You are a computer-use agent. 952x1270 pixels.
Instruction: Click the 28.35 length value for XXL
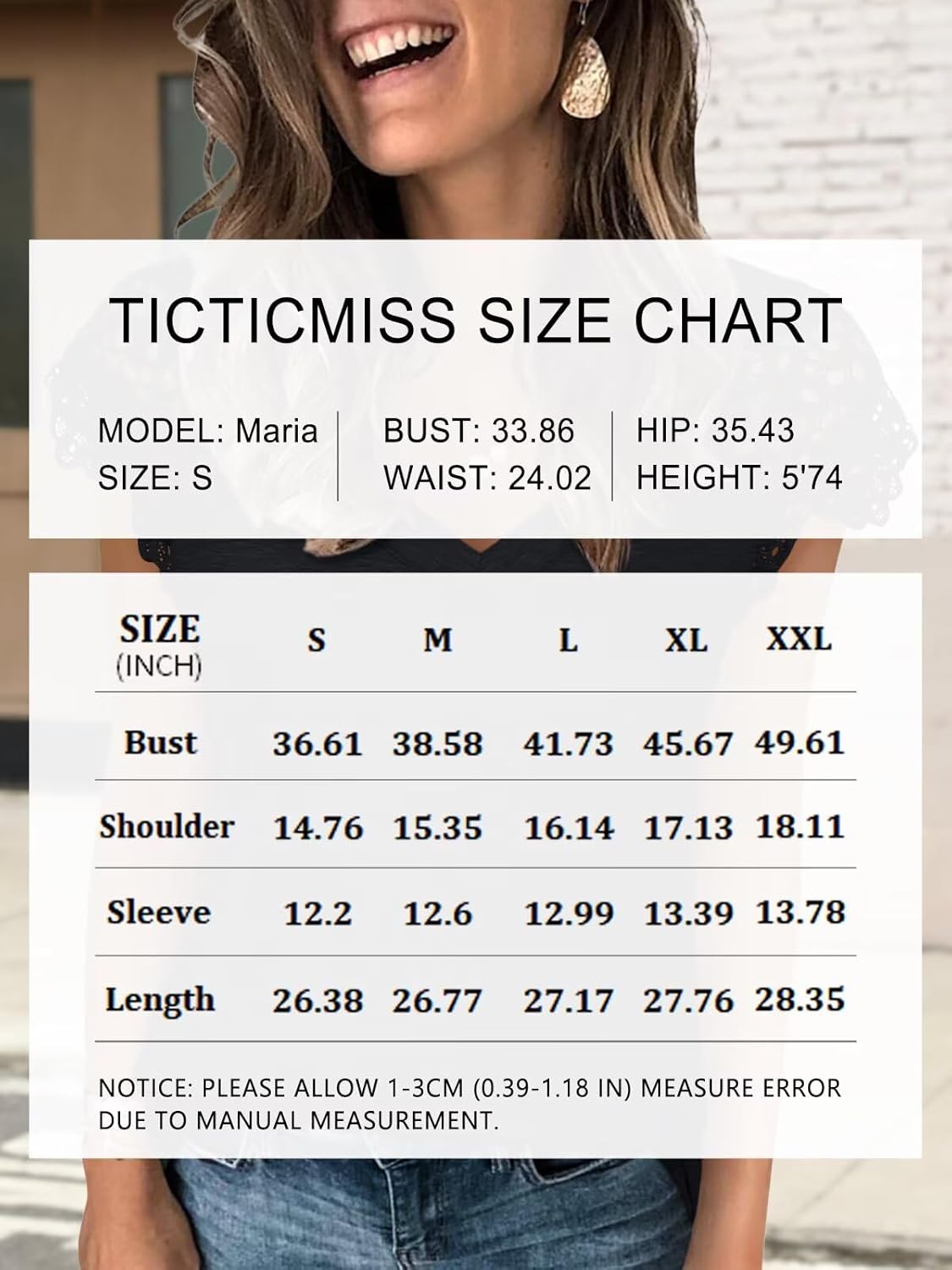[800, 1000]
